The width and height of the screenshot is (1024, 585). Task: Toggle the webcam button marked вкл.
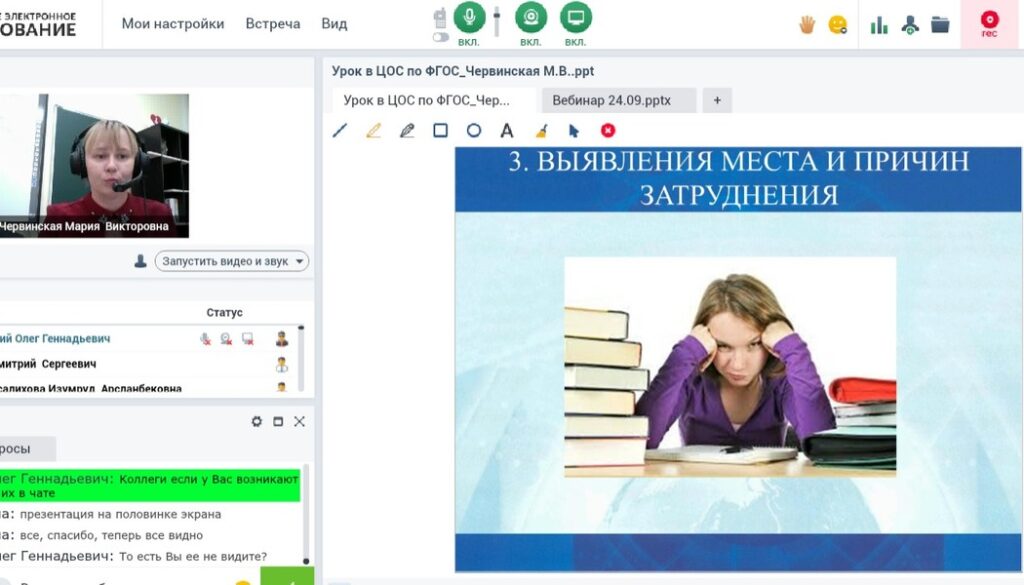click(531, 18)
